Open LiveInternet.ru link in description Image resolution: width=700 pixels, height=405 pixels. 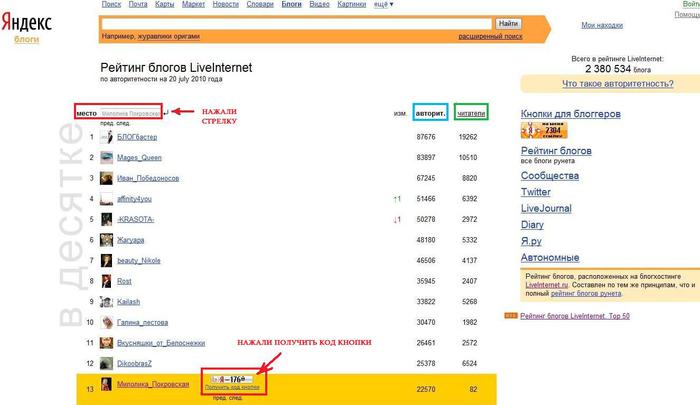pyautogui.click(x=547, y=285)
